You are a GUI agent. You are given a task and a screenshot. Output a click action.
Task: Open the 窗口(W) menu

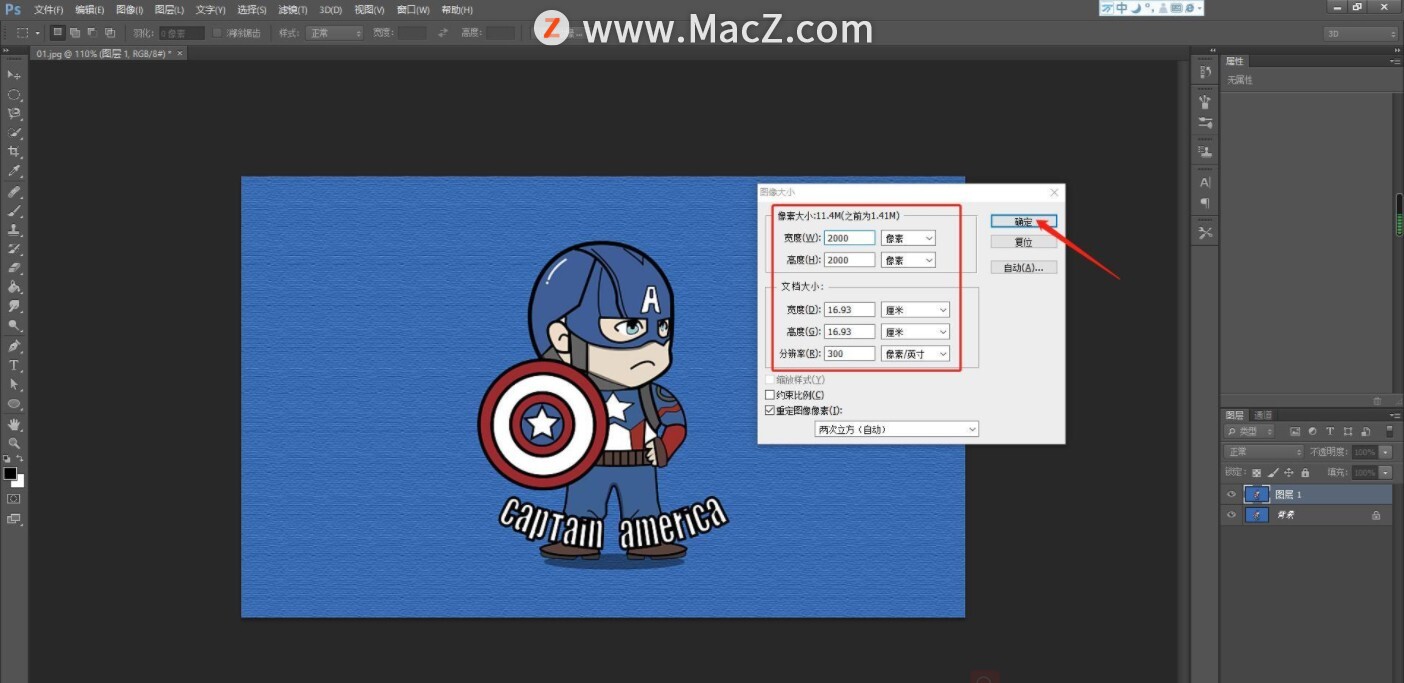(x=413, y=10)
